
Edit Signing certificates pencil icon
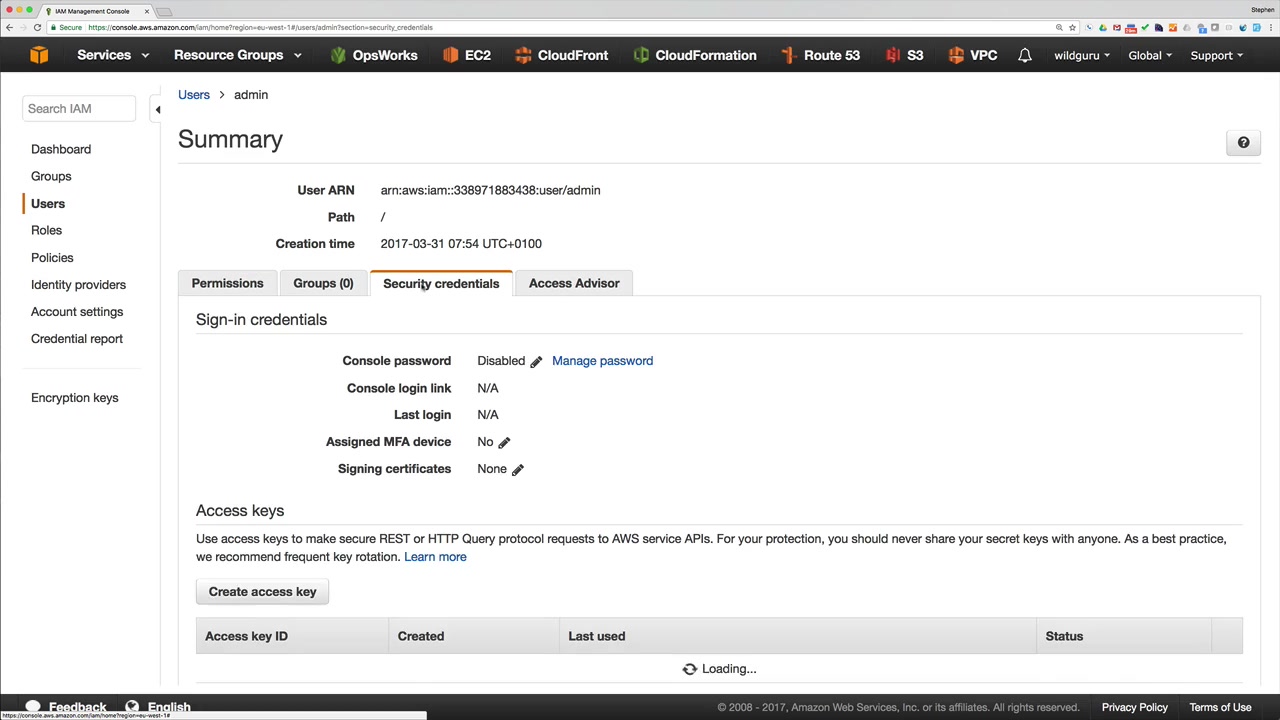click(518, 469)
